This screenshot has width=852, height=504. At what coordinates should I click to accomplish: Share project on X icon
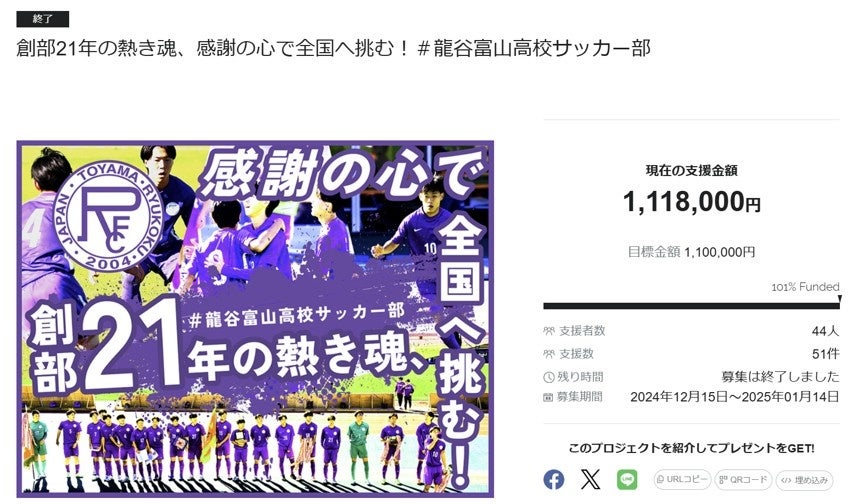tap(590, 480)
